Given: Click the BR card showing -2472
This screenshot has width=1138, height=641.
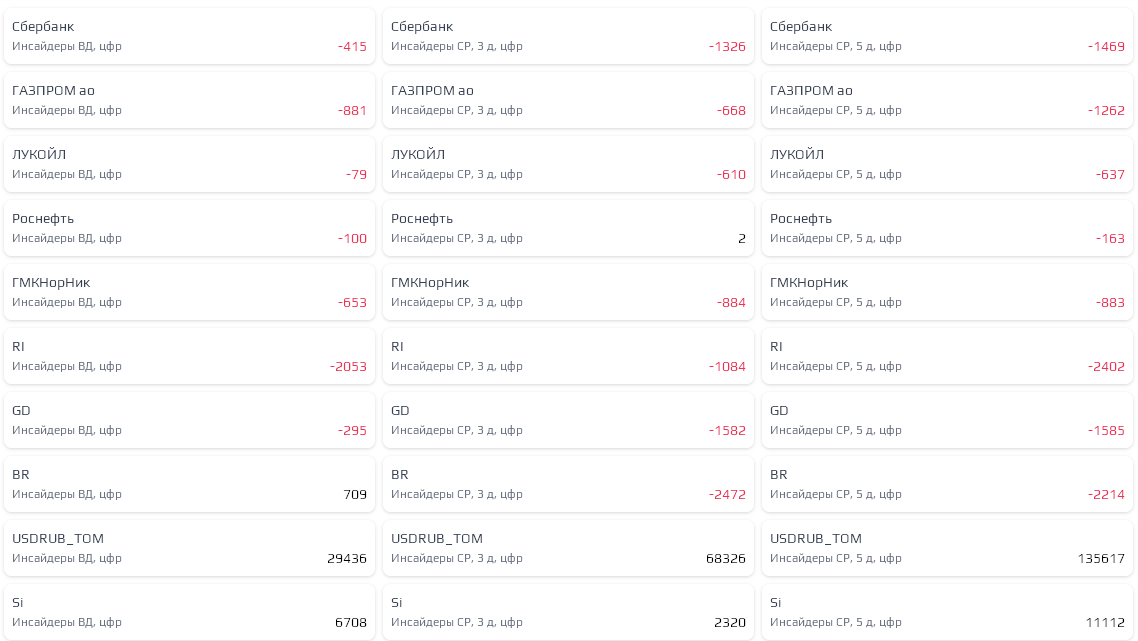Looking at the screenshot, I should (x=568, y=484).
